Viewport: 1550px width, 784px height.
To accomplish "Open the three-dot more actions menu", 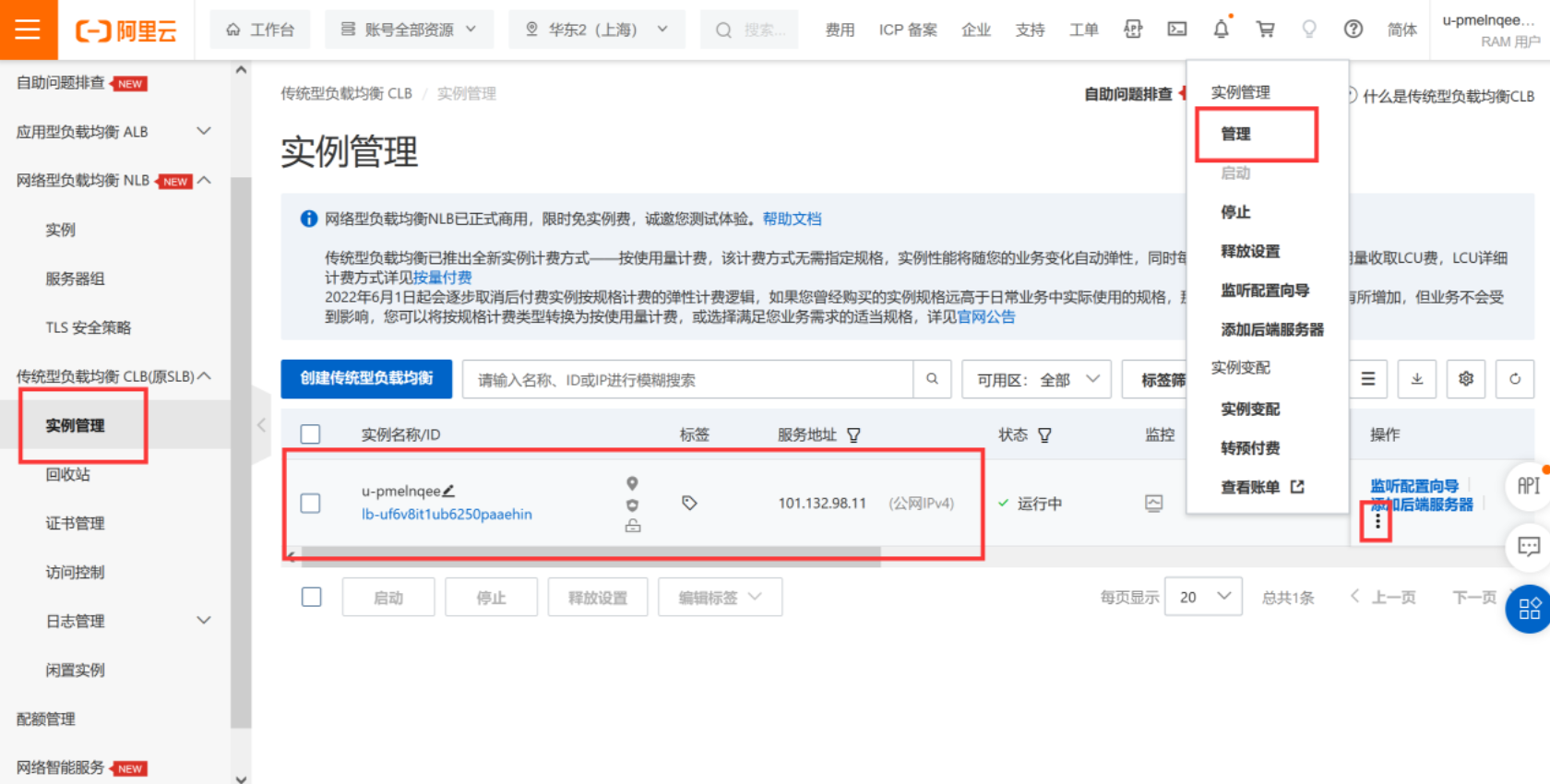I will tap(1377, 521).
